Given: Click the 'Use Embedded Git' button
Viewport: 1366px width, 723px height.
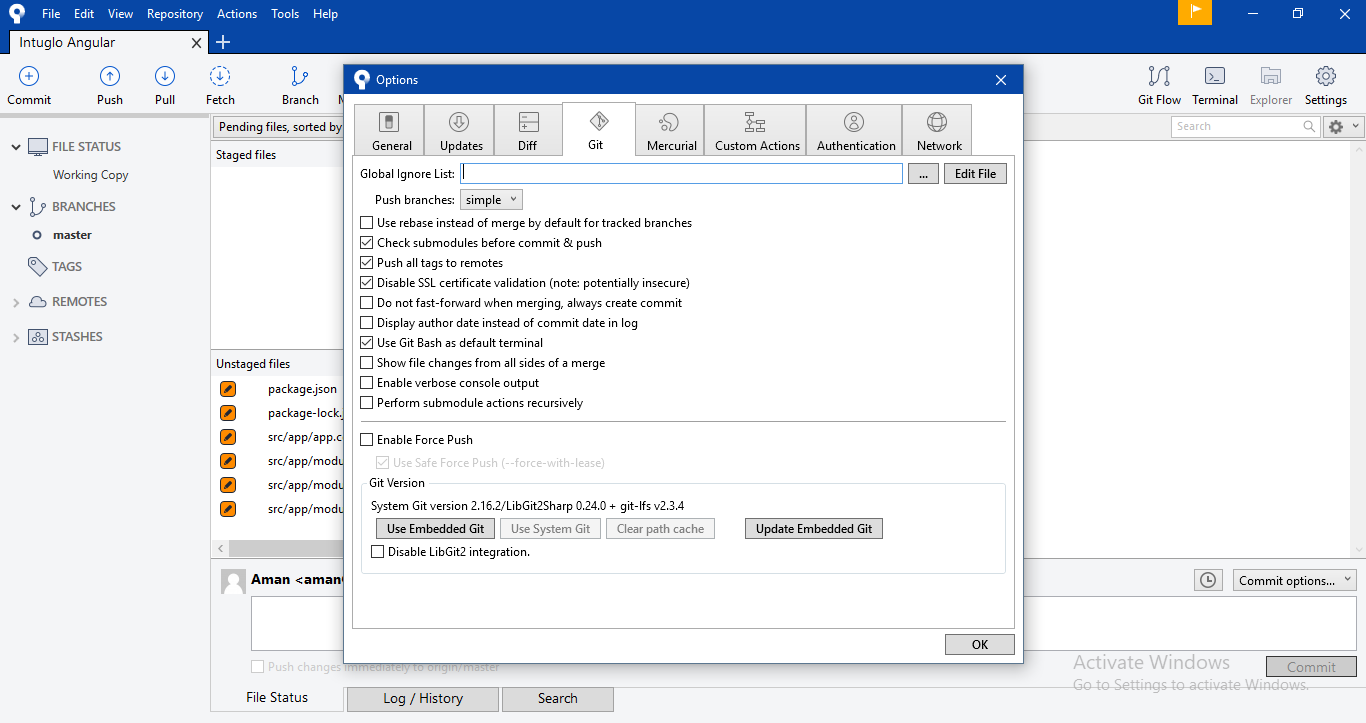Looking at the screenshot, I should click(x=435, y=528).
